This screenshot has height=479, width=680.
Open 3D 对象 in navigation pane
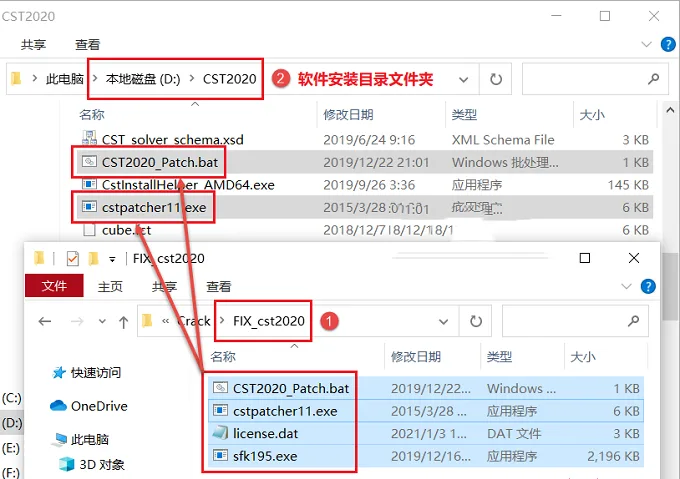click(x=102, y=465)
